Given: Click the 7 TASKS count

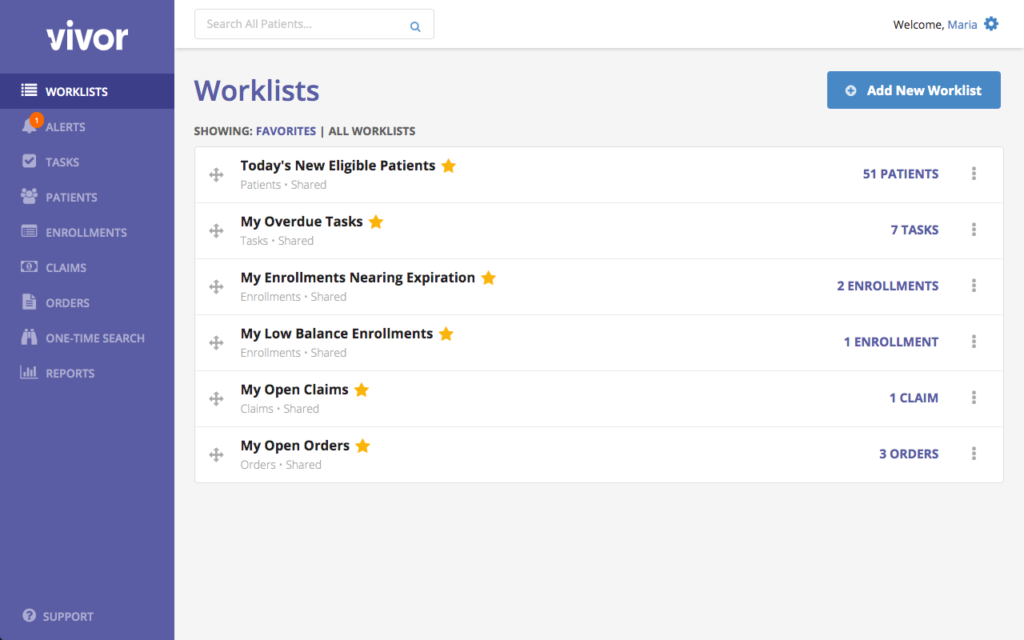Looking at the screenshot, I should coord(914,231).
